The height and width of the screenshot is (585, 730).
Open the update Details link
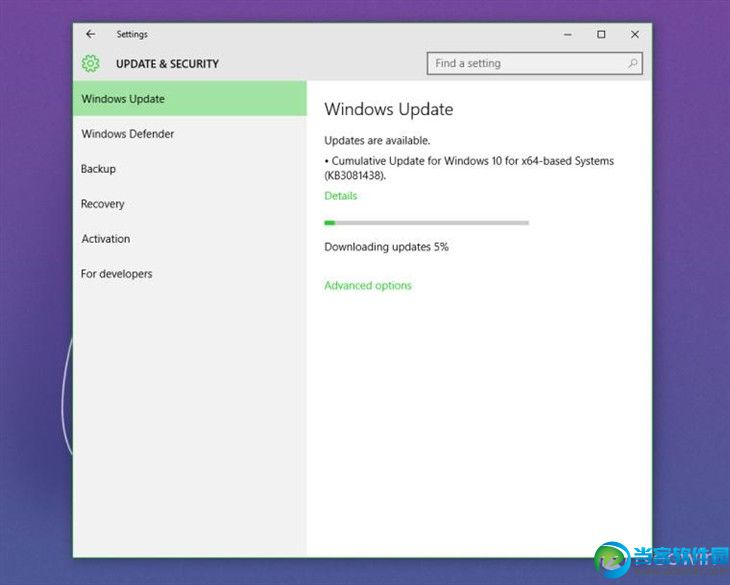pos(341,195)
